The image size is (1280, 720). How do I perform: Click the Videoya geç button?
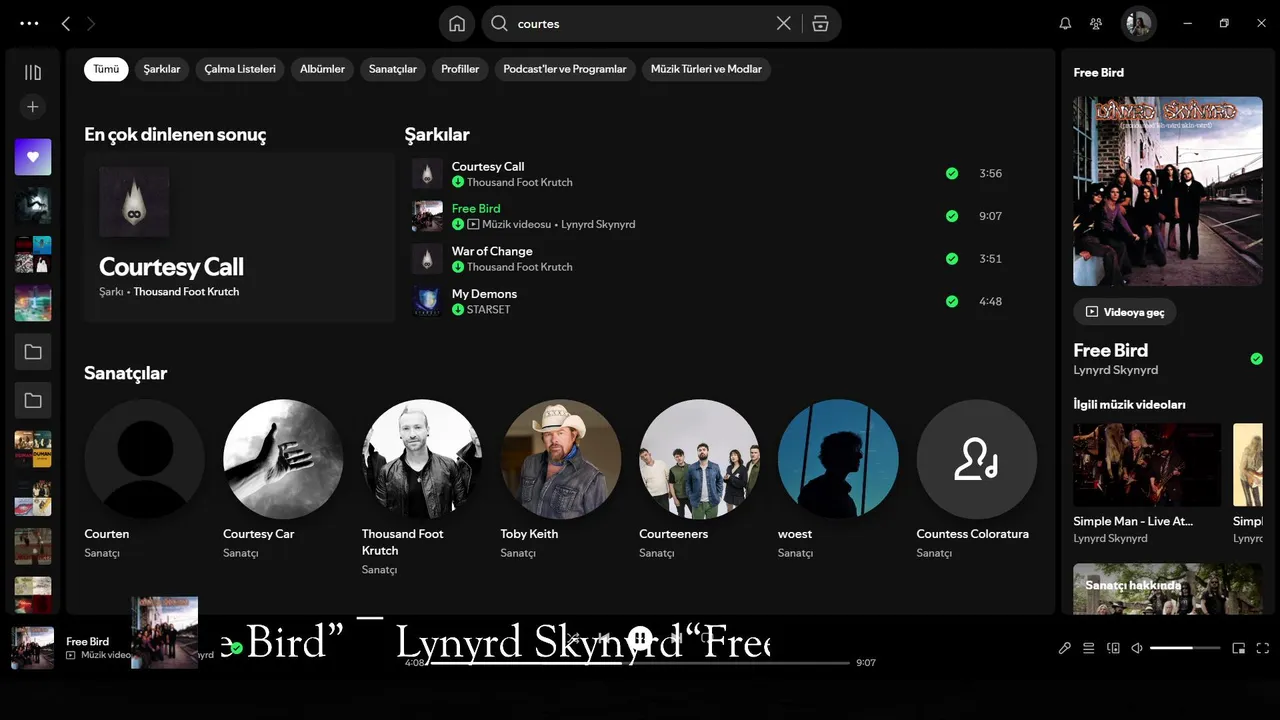click(1125, 312)
